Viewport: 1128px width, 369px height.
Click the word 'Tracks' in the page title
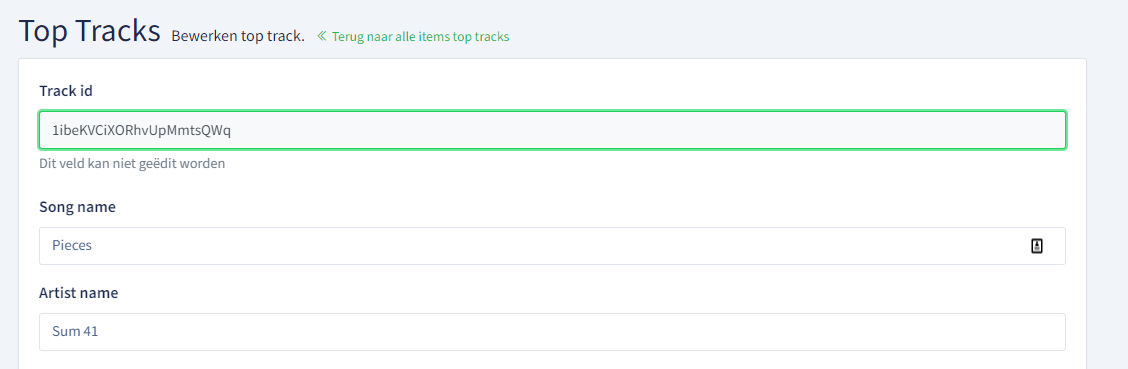coord(117,31)
